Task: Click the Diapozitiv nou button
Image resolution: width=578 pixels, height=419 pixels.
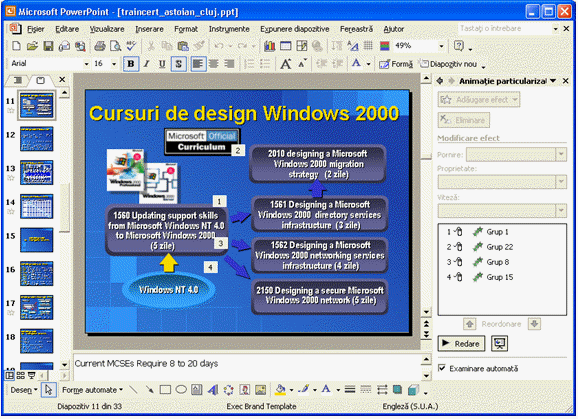Action: 449,64
